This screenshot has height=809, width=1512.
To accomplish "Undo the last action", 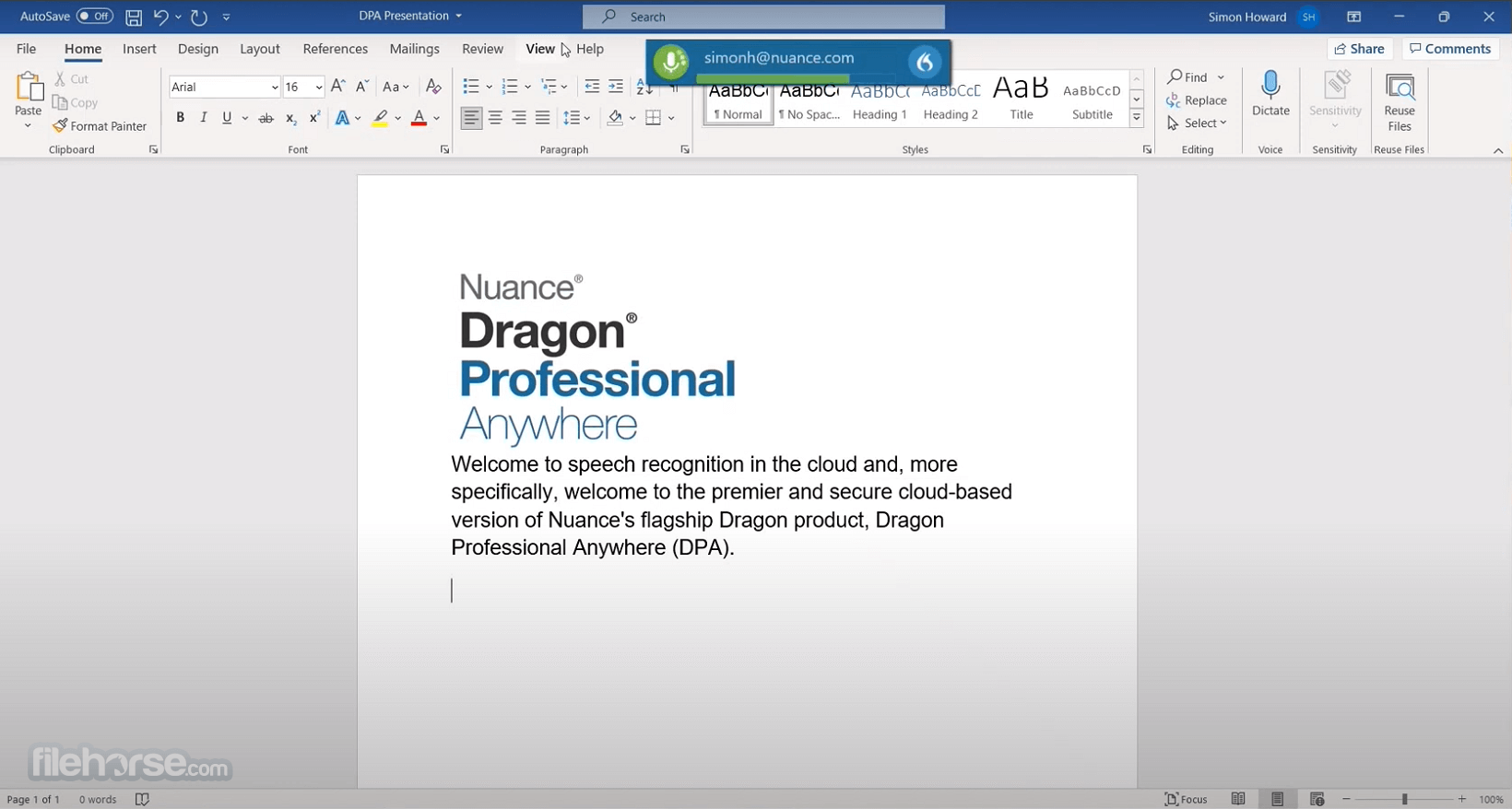I will 160,17.
